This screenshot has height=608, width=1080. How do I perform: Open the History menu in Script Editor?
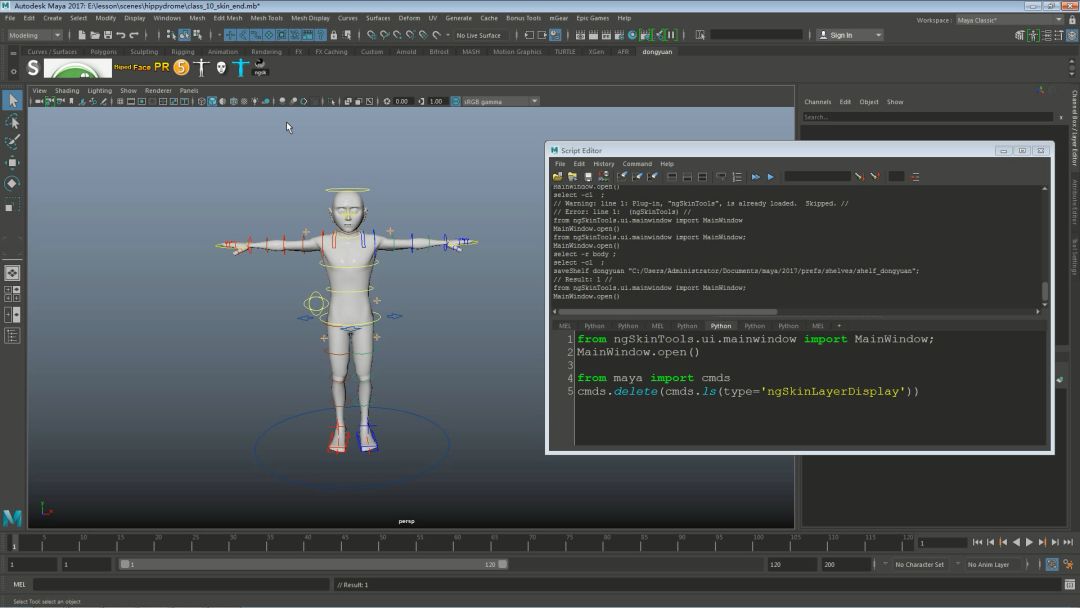(x=603, y=164)
